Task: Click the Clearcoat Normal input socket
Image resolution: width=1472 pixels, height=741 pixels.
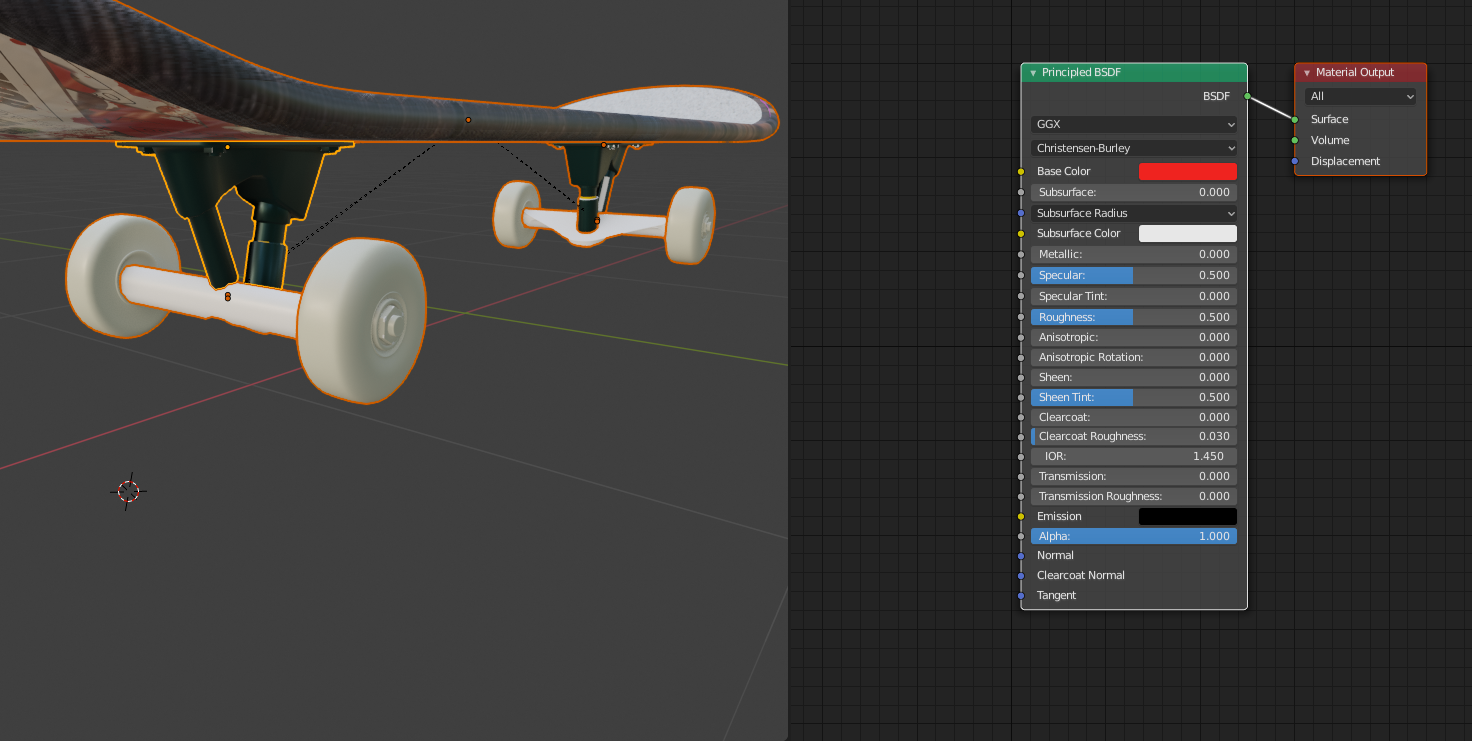Action: (1021, 575)
